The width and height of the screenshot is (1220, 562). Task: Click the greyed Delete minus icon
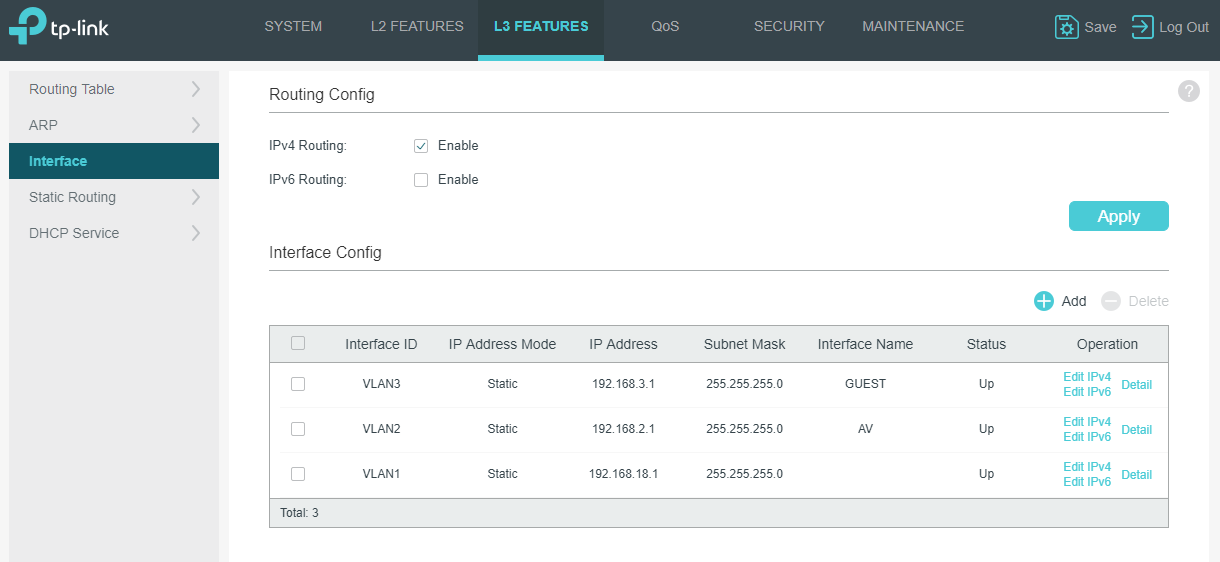(1111, 301)
